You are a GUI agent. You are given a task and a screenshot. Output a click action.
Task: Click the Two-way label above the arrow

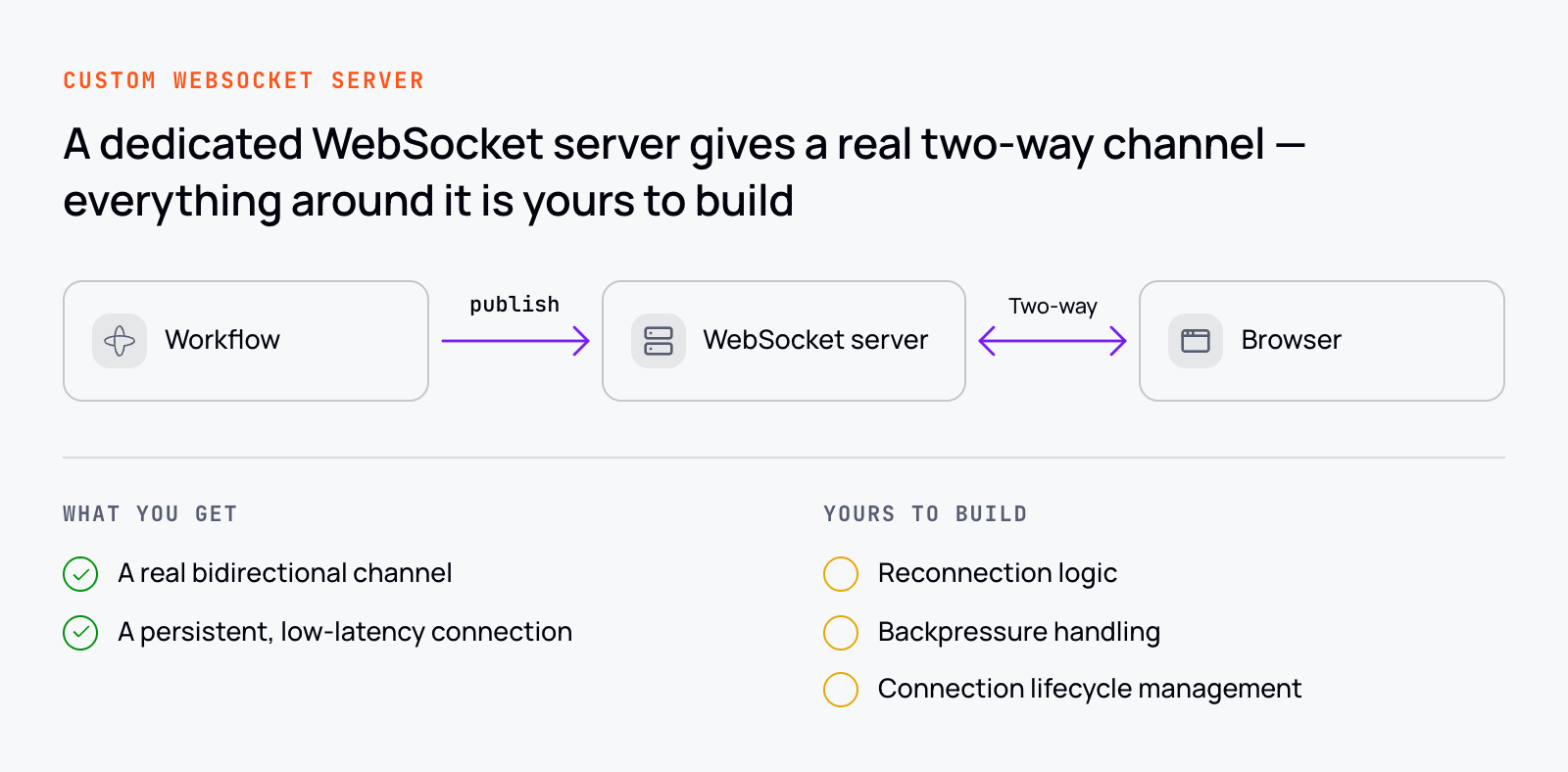click(x=1053, y=307)
